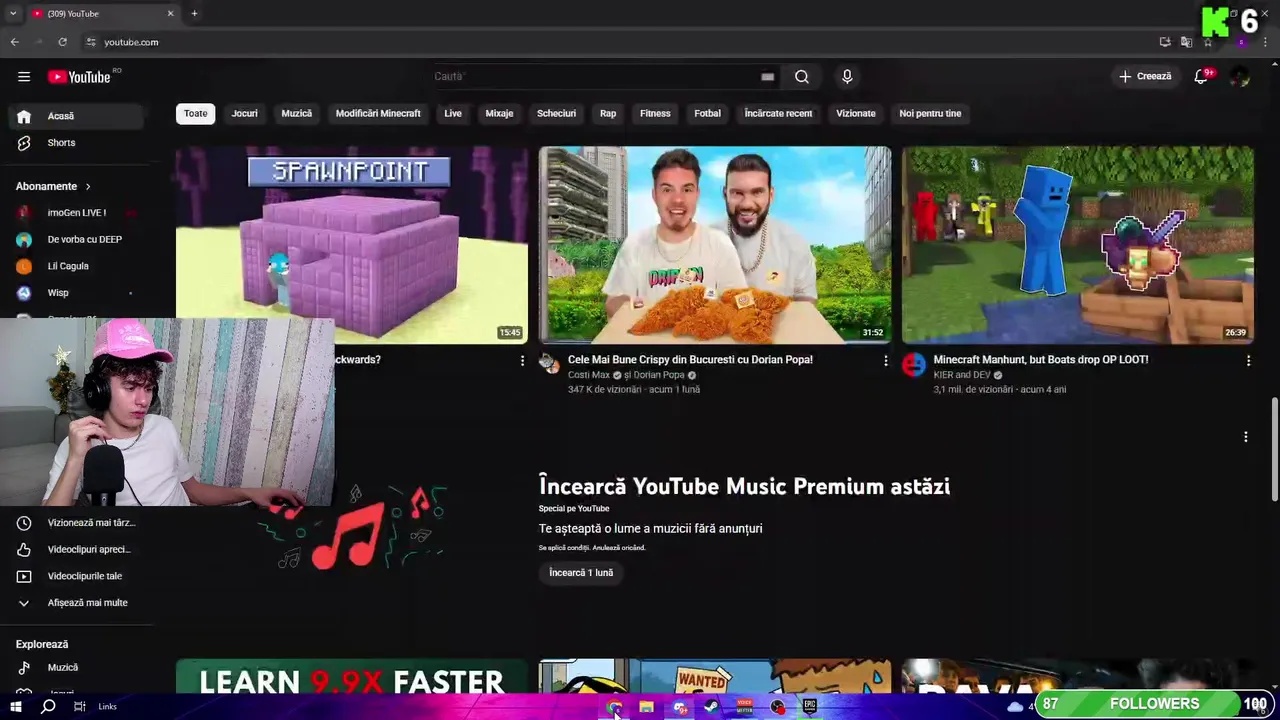Select the Mixaje filter chip

tap(499, 114)
